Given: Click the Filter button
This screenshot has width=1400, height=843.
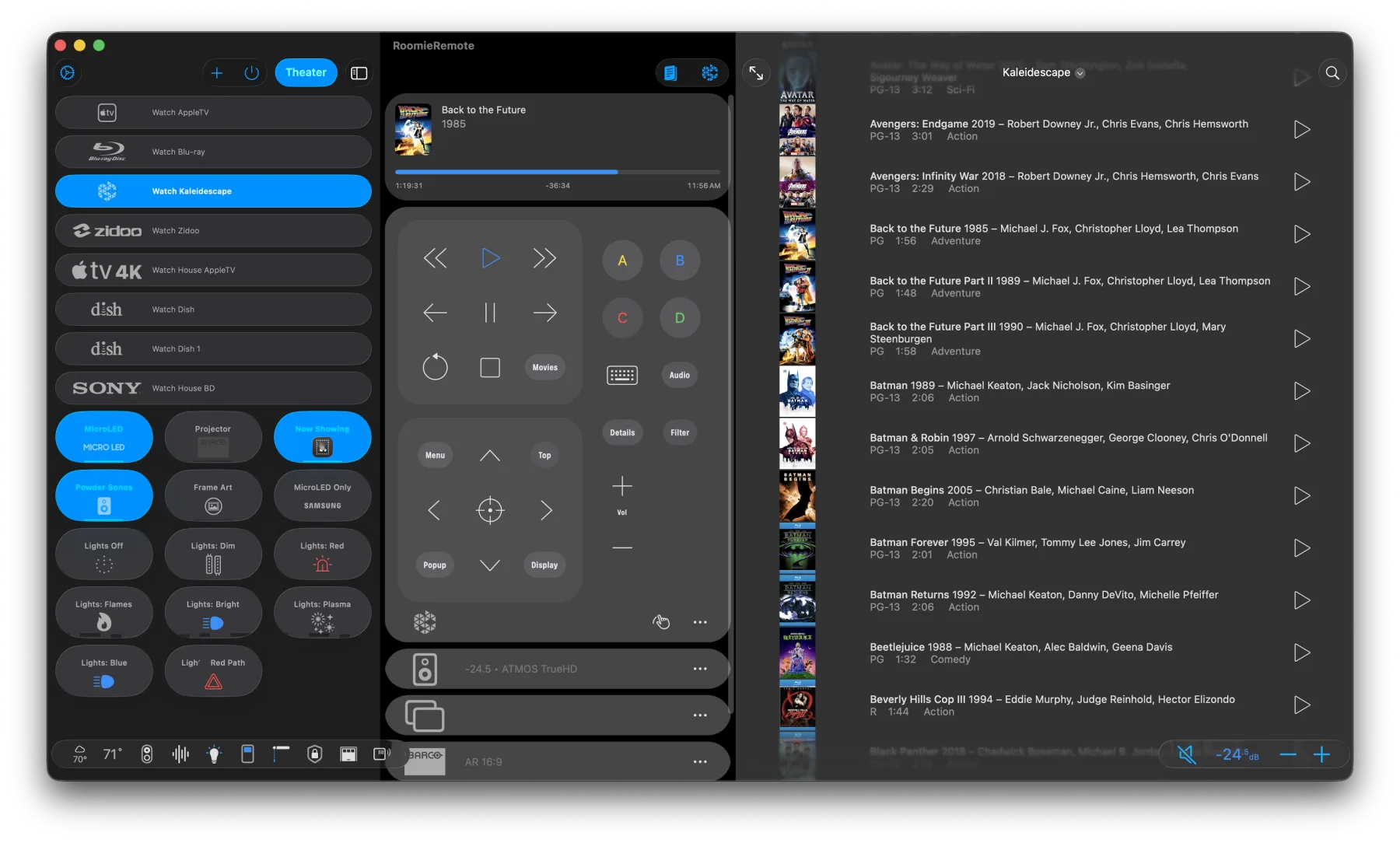Looking at the screenshot, I should pos(680,432).
